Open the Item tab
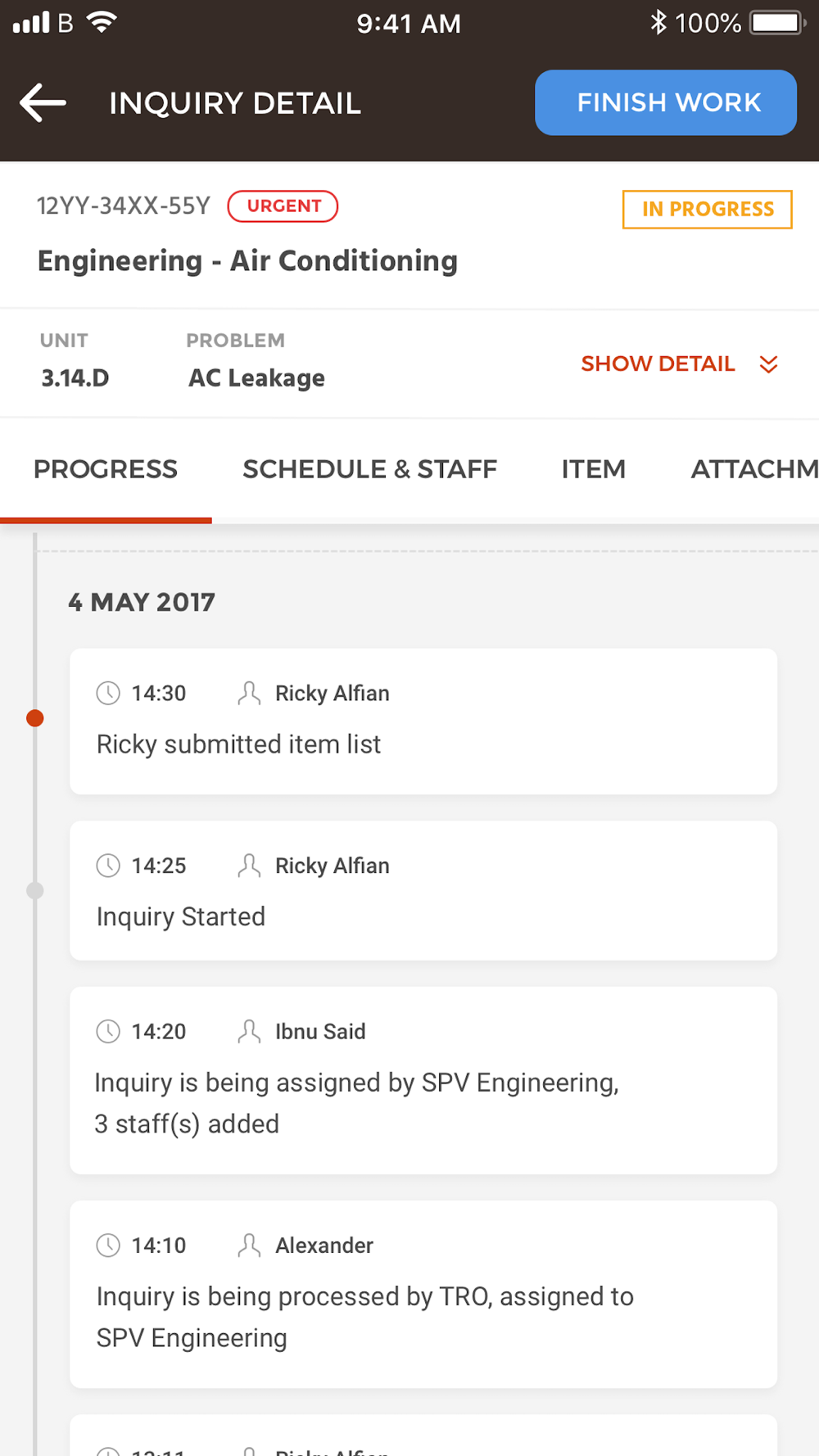 coord(593,469)
